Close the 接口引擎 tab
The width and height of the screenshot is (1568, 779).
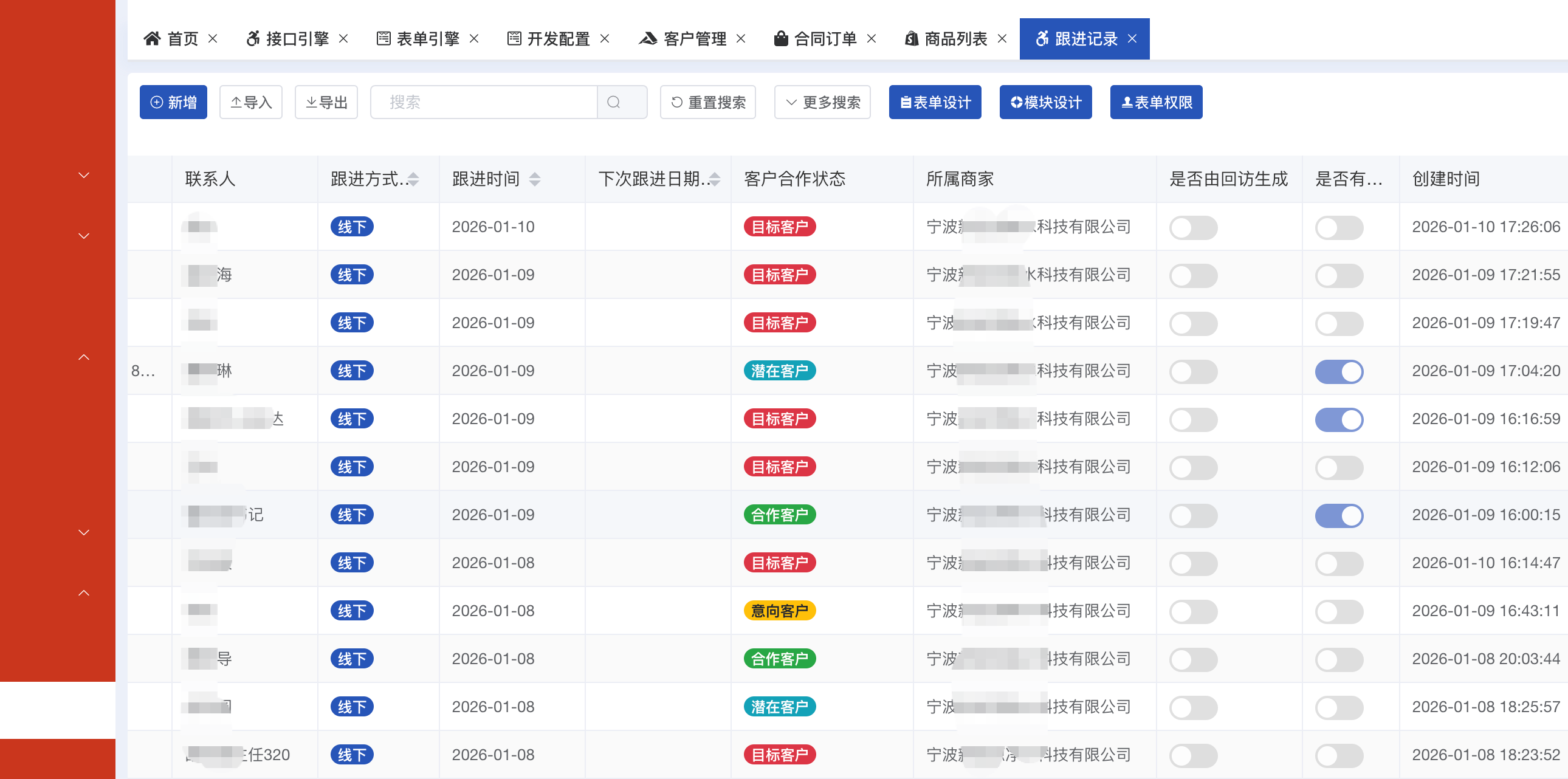pos(343,39)
